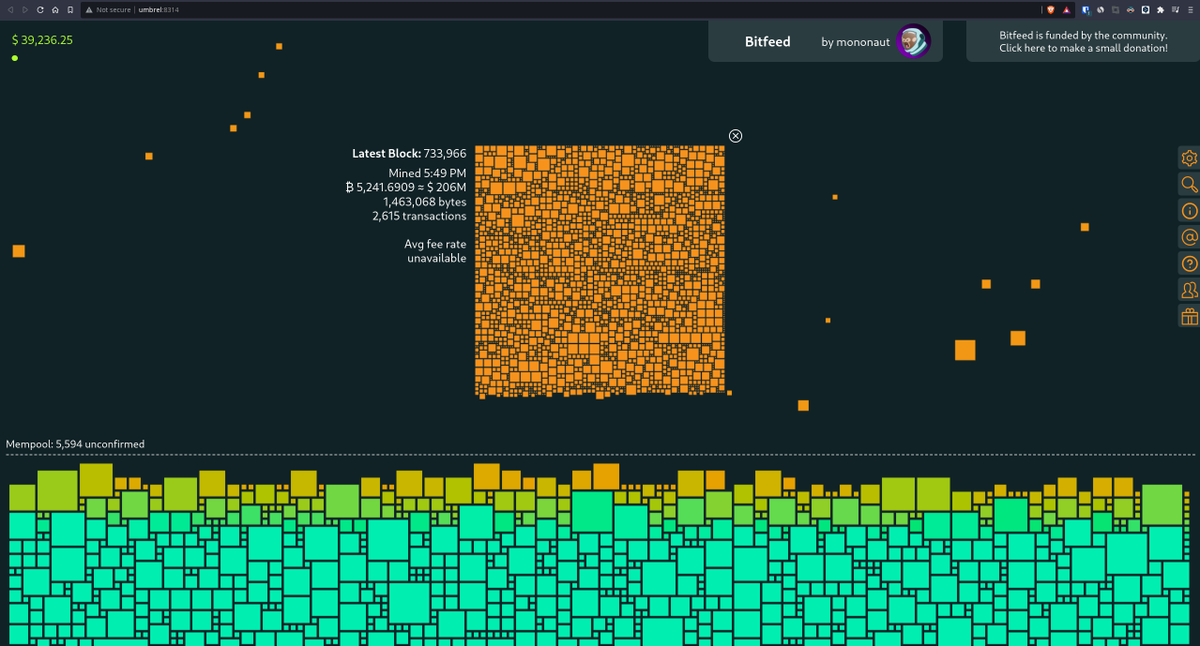Dismiss the Latest Block details popup
This screenshot has height=646, width=1200.
pos(735,135)
